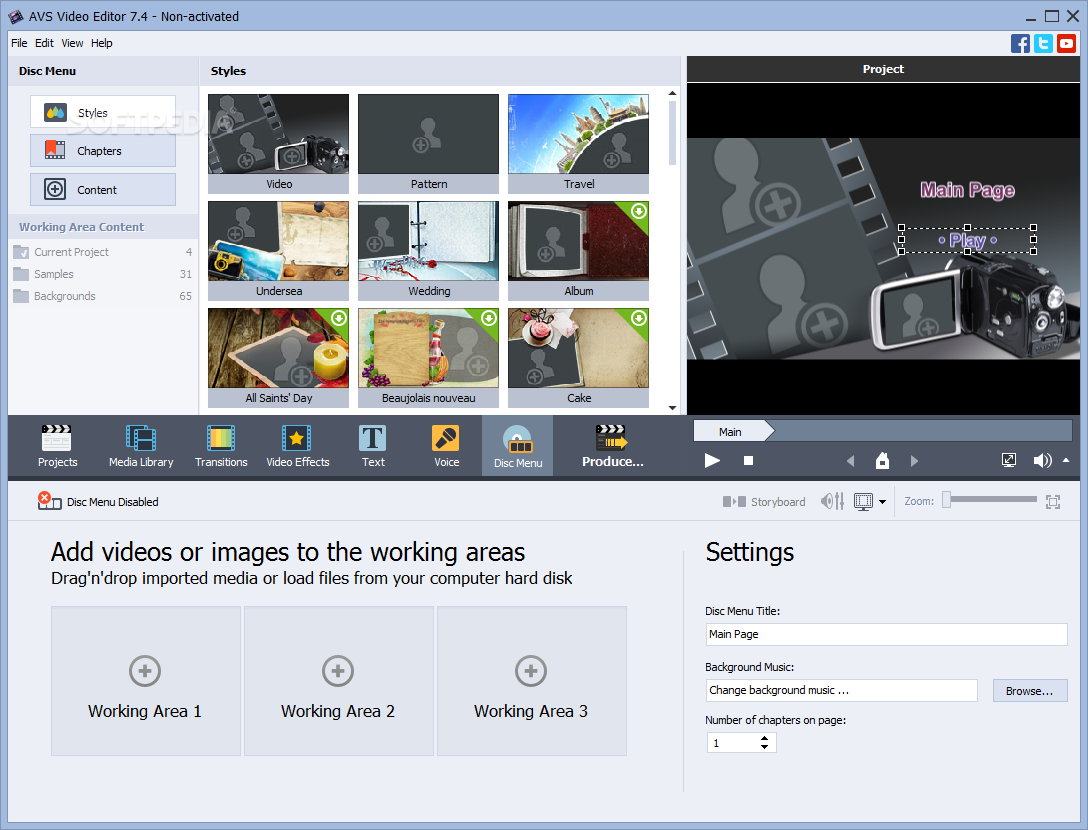Go to next menu page
Screen dimensions: 1088x830
tap(914, 461)
